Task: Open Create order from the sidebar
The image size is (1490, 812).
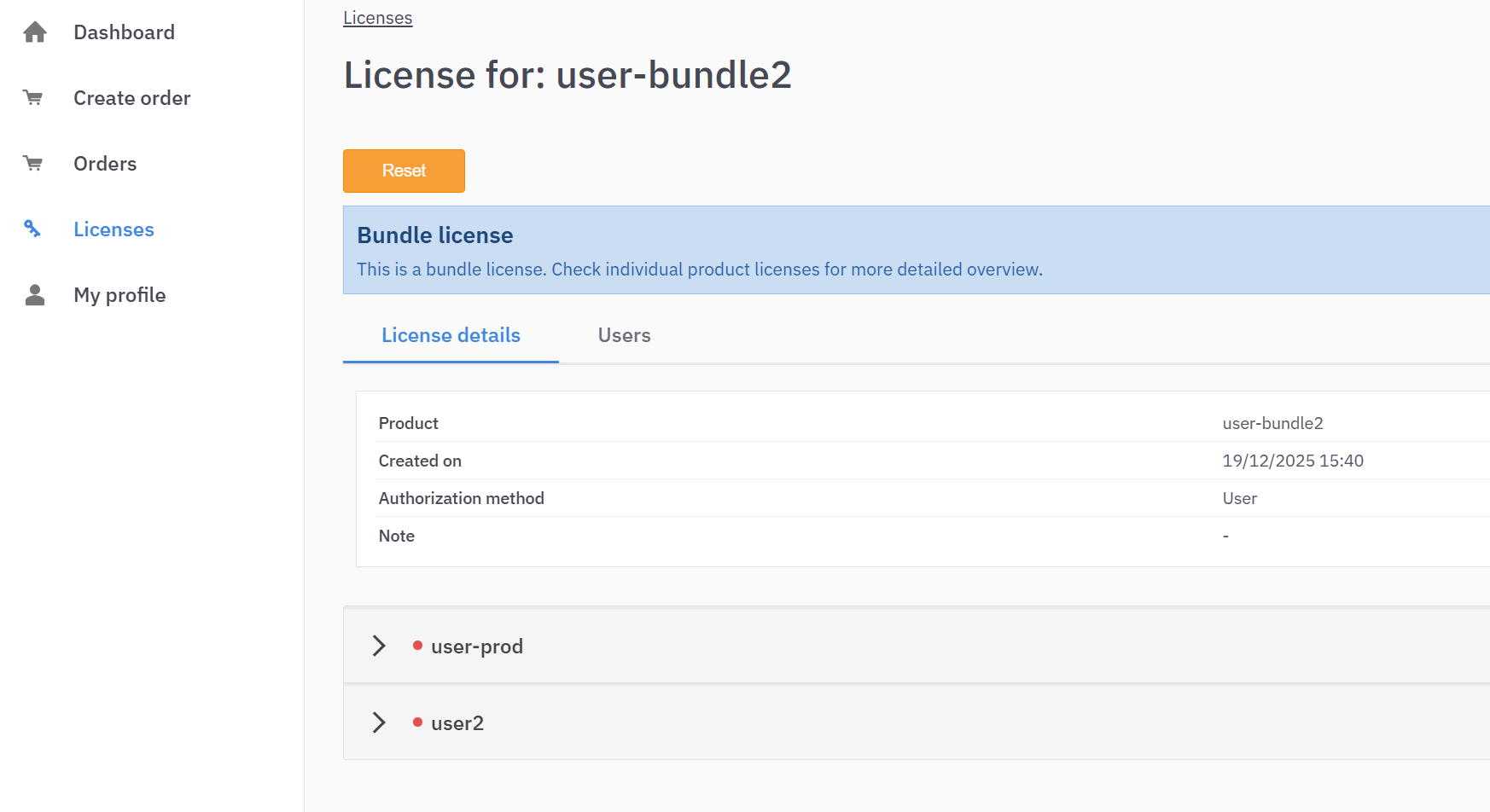Action: (131, 98)
